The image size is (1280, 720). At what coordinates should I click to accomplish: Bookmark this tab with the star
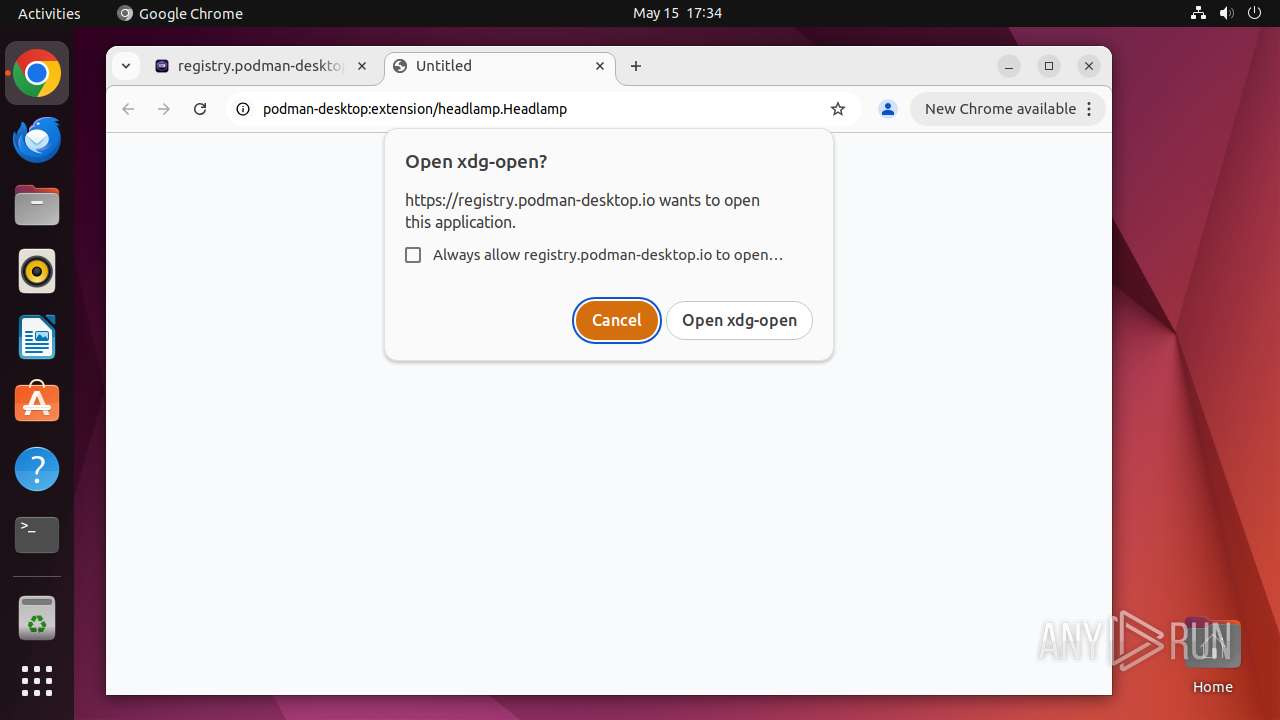(838, 109)
